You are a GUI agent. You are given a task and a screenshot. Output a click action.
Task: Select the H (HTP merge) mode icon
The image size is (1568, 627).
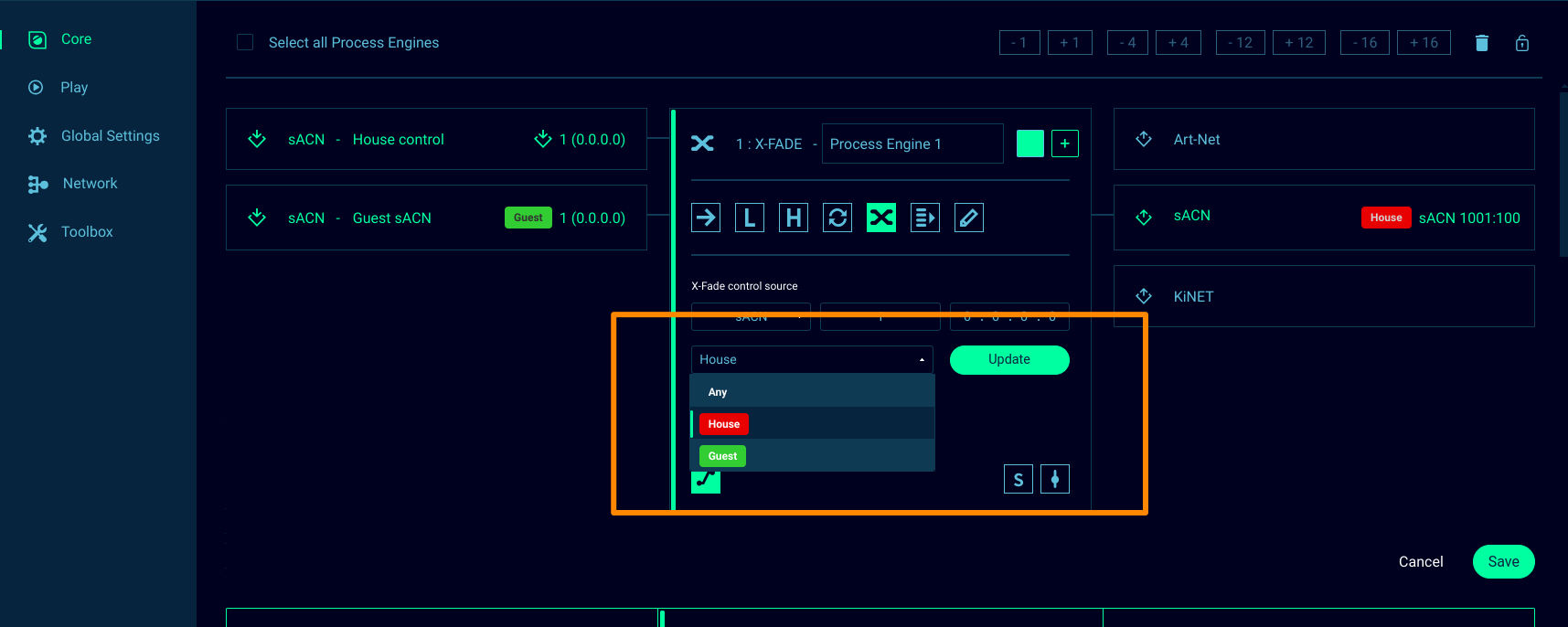pos(794,218)
